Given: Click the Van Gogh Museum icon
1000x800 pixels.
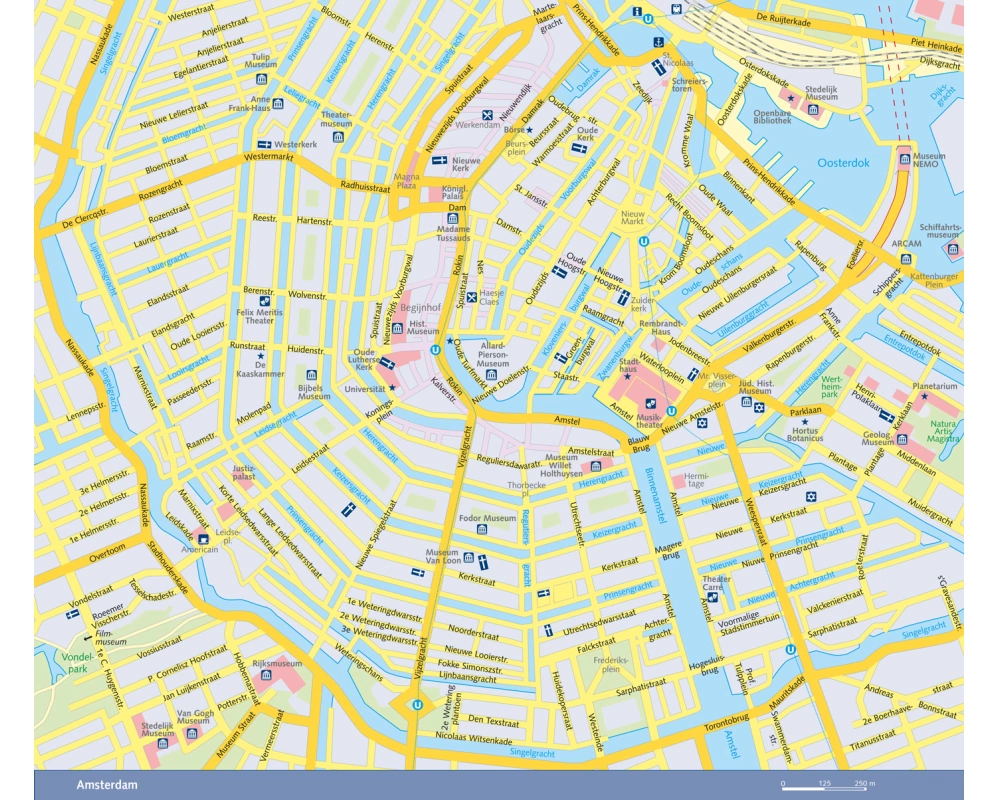Looking at the screenshot, I should tap(184, 733).
